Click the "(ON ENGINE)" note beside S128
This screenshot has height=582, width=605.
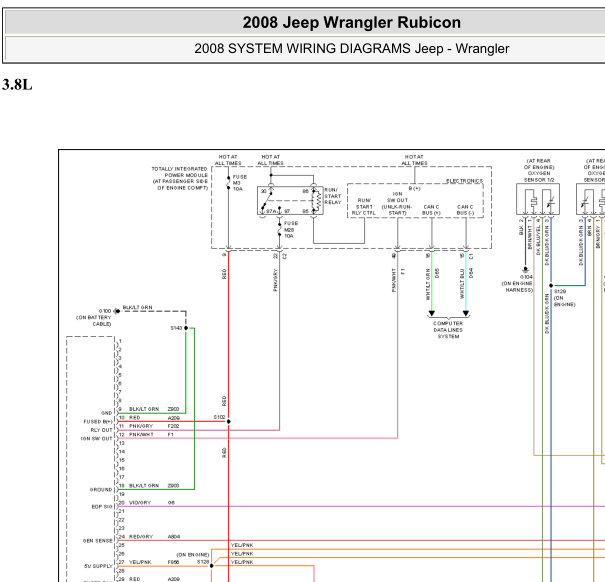[193, 555]
